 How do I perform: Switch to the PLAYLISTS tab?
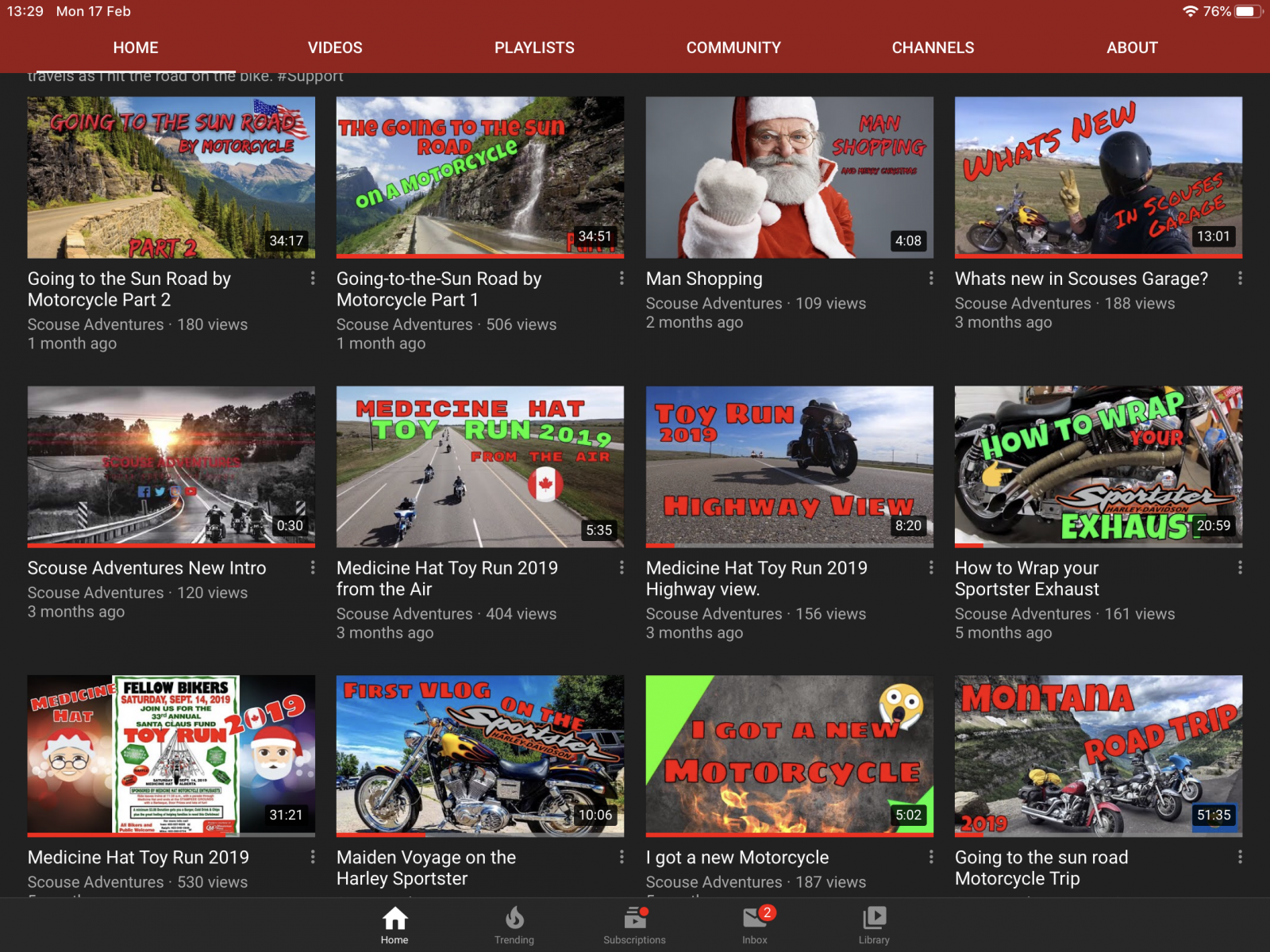click(534, 48)
